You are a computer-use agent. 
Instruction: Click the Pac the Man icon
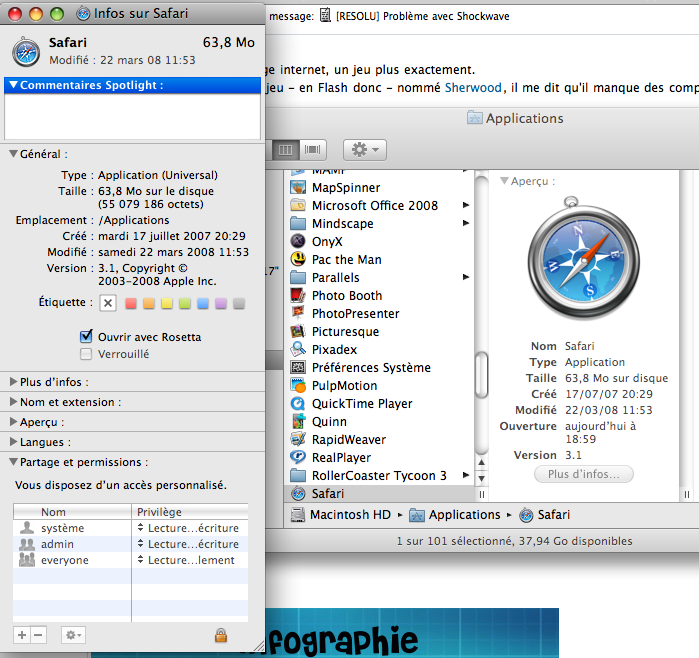click(298, 259)
